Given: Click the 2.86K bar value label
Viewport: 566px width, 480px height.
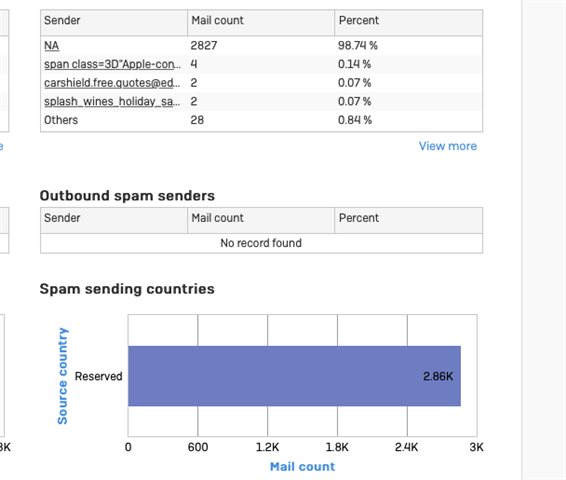Looking at the screenshot, I should (x=438, y=376).
